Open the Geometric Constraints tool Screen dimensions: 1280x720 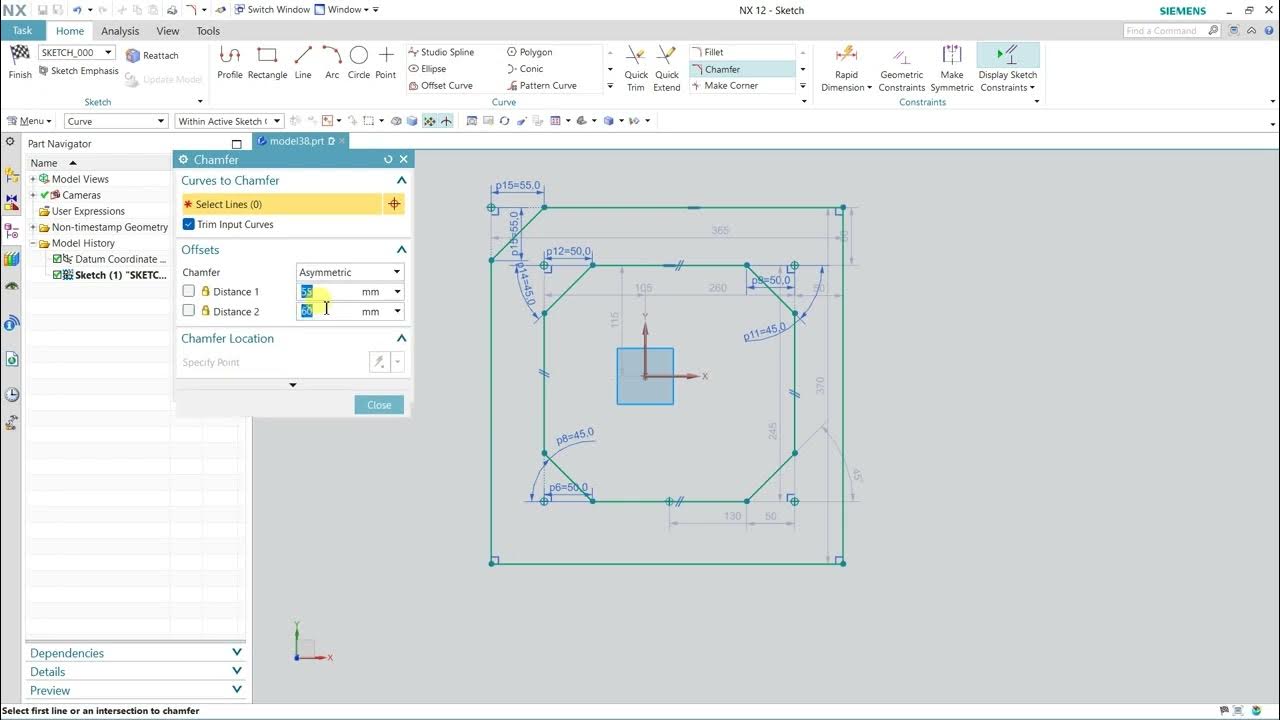pyautogui.click(x=902, y=68)
